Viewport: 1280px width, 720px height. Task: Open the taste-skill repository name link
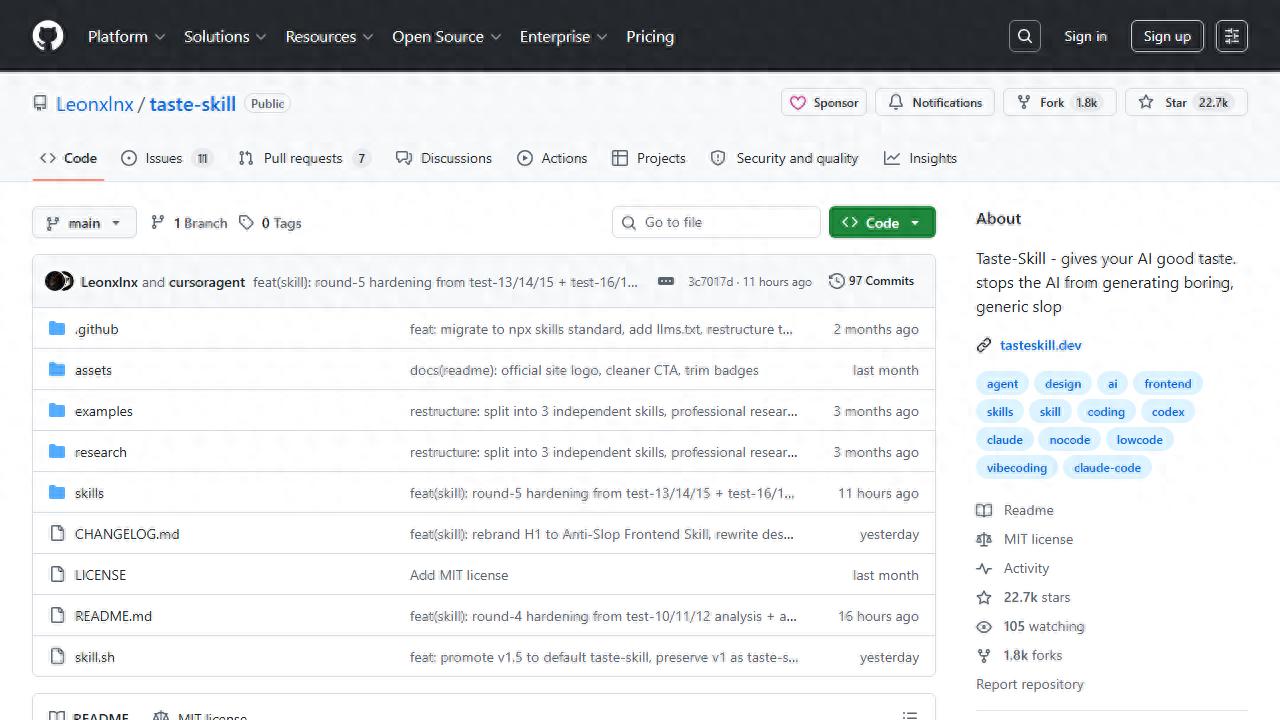(193, 103)
